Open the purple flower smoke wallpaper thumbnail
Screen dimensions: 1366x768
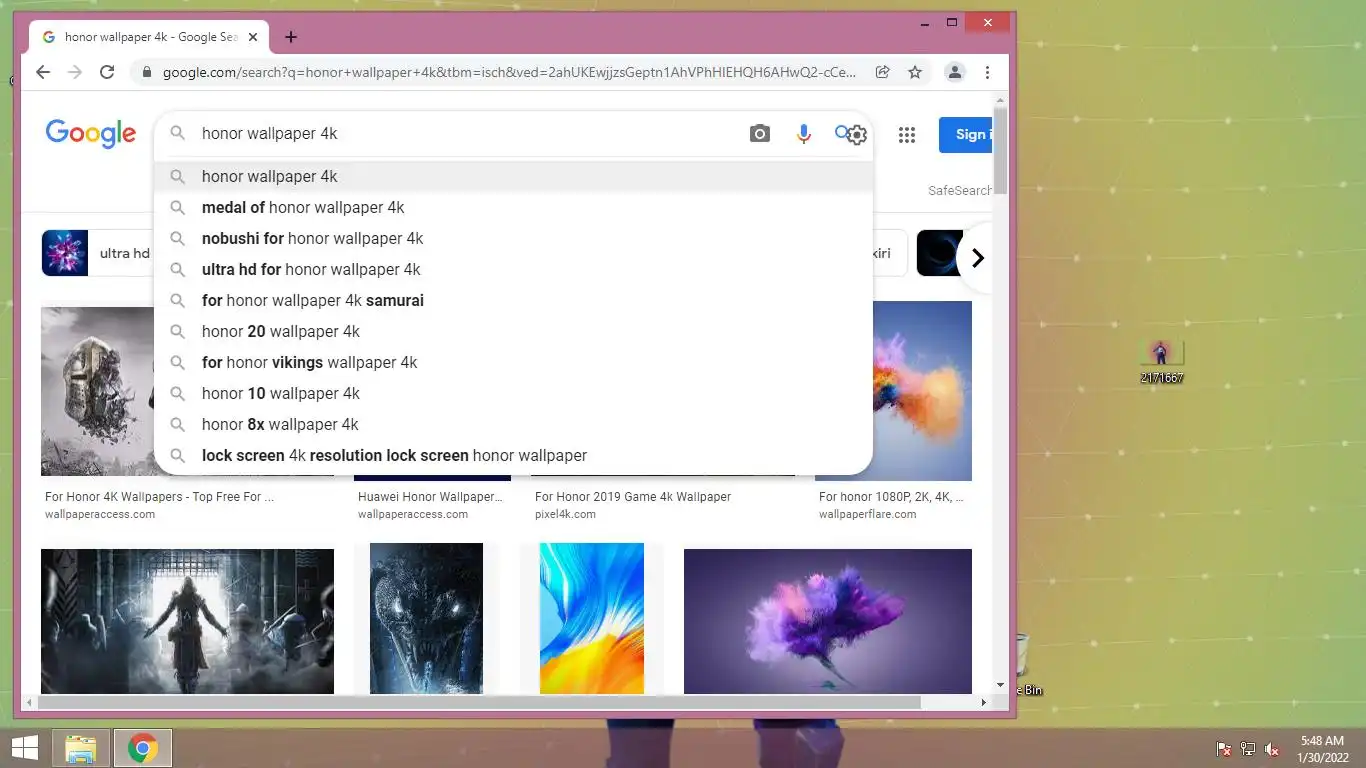coord(828,621)
